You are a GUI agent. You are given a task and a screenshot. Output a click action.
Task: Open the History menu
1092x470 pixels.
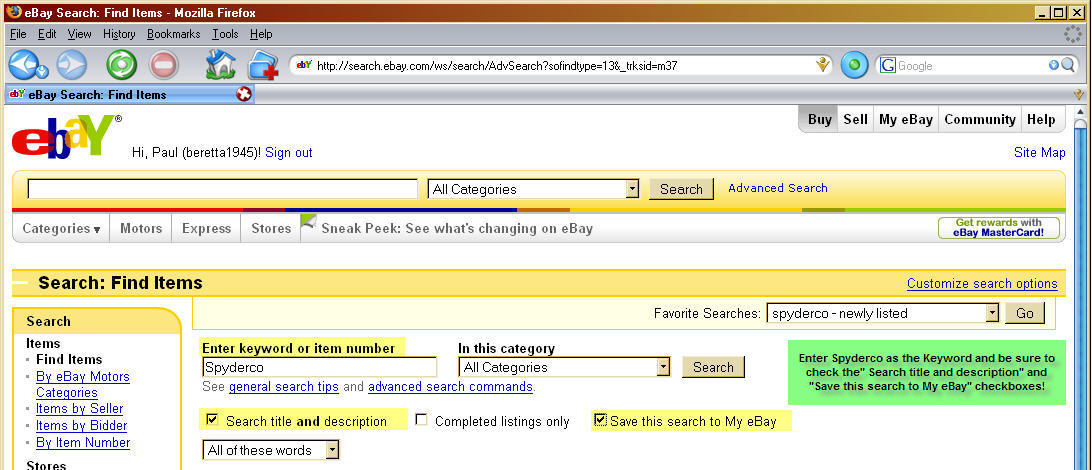119,33
